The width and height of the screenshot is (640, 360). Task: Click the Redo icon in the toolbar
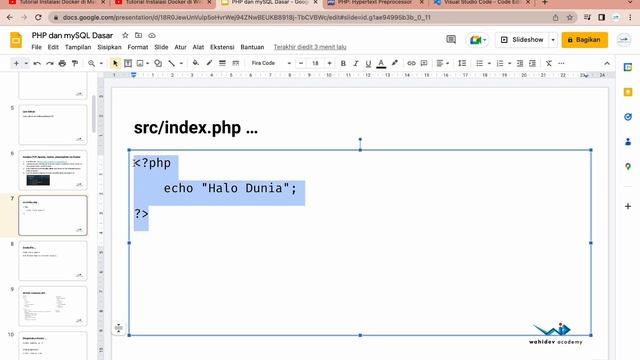point(50,63)
